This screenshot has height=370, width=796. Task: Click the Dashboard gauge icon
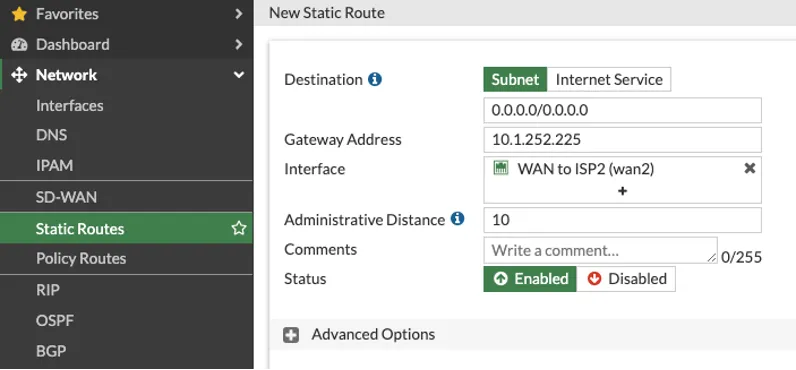pyautogui.click(x=19, y=45)
